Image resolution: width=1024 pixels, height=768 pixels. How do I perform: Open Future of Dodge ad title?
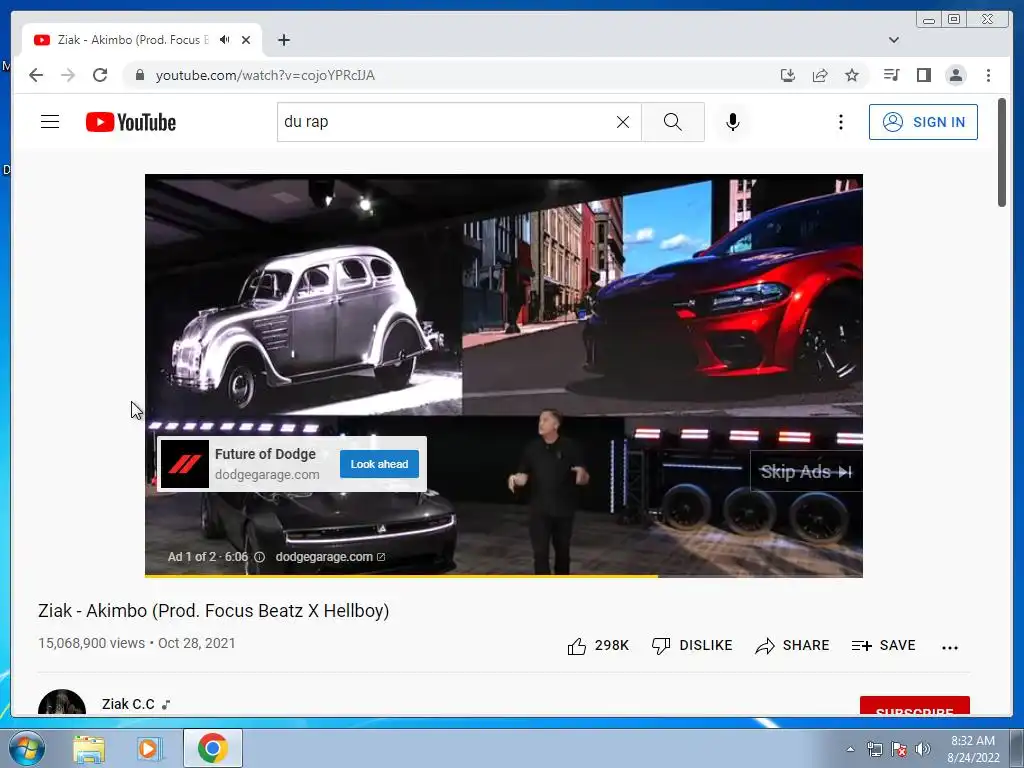265,454
